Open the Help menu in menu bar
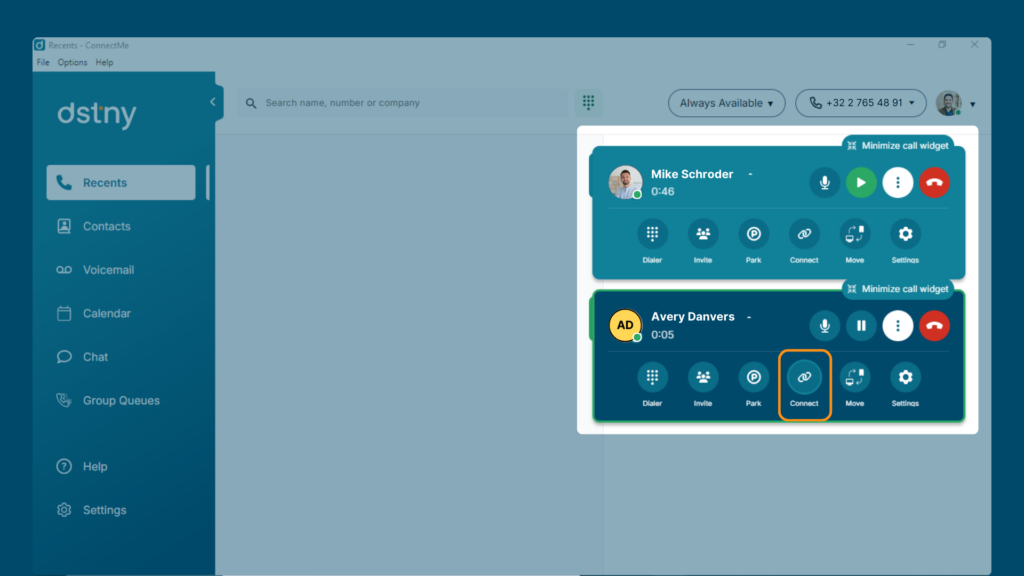Image resolution: width=1024 pixels, height=576 pixels. [x=104, y=63]
